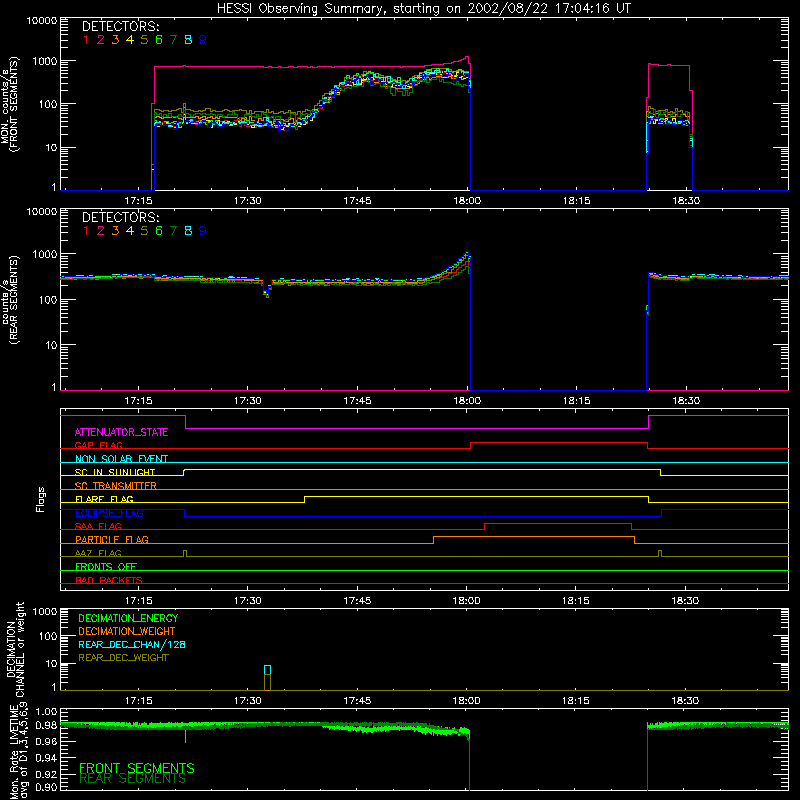
Task: Click the PARTICLE_FLAG label
Action: [x=112, y=539]
